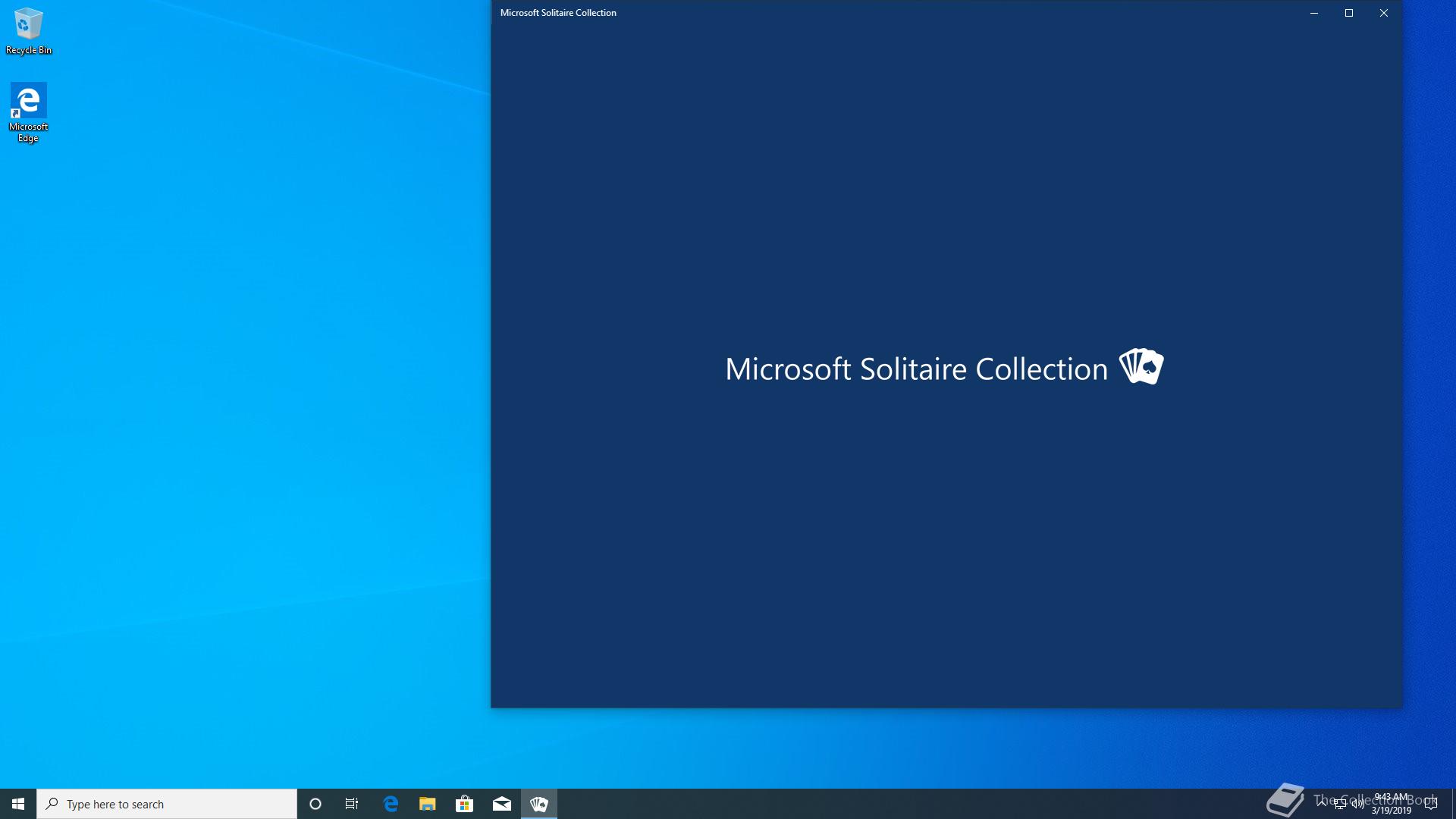1456x819 pixels.
Task: Select the Recycle Bin desktop icon
Action: [29, 31]
